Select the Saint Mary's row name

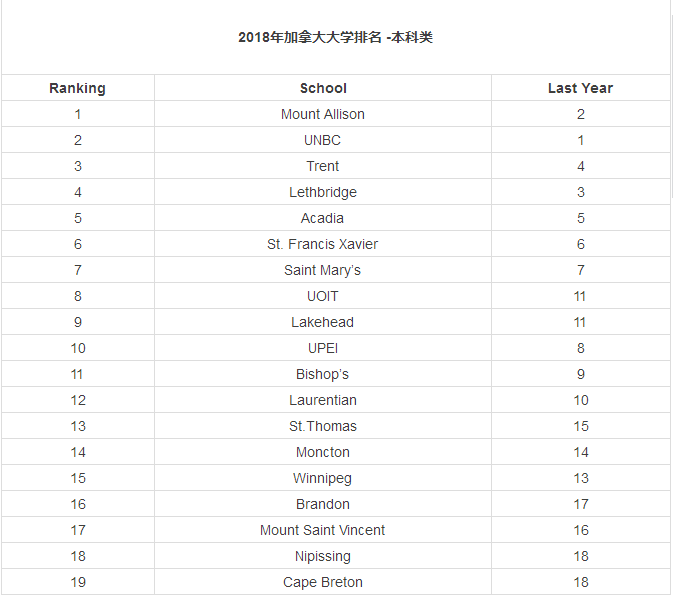click(x=323, y=270)
